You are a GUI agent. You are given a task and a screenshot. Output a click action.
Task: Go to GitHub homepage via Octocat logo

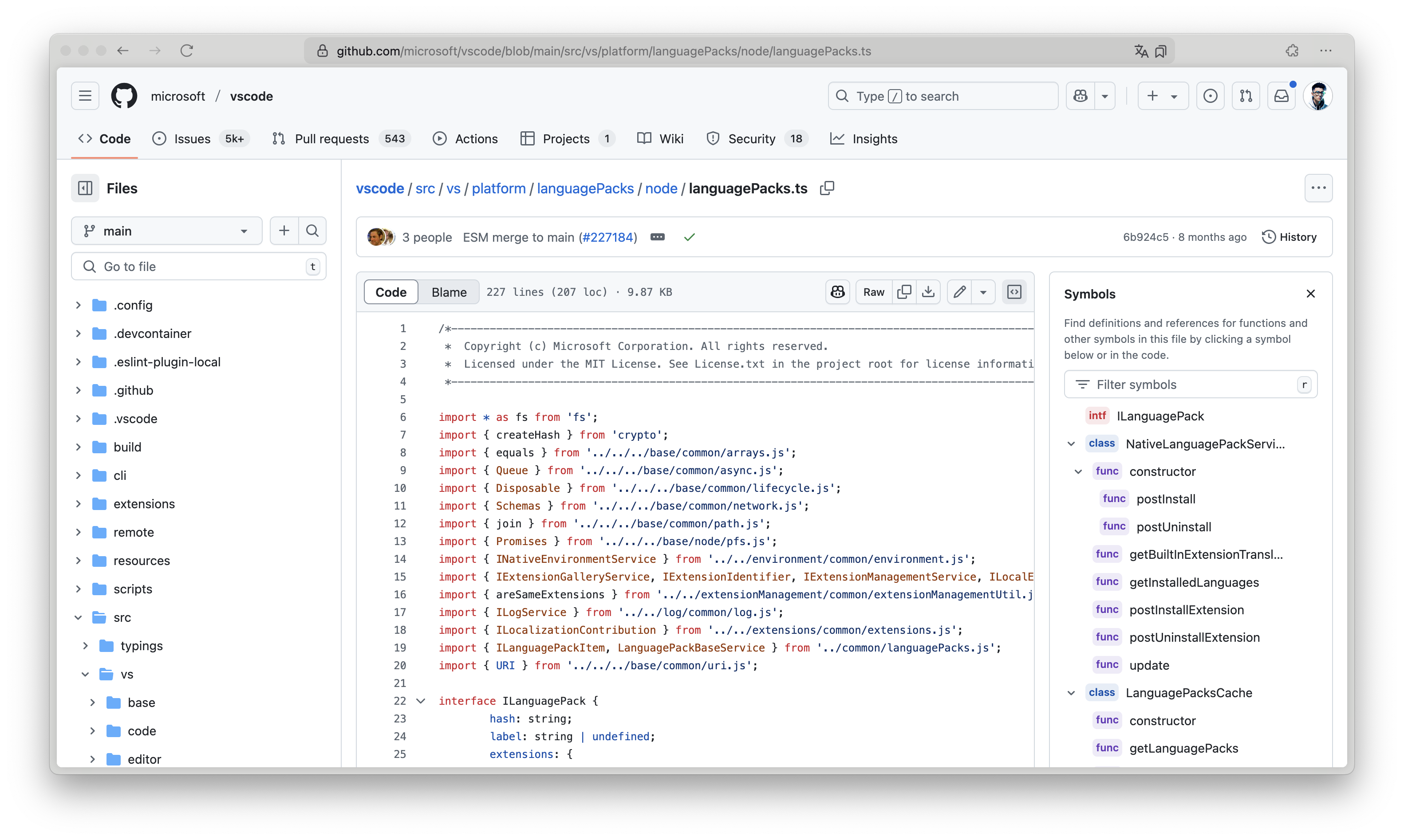tap(124, 96)
